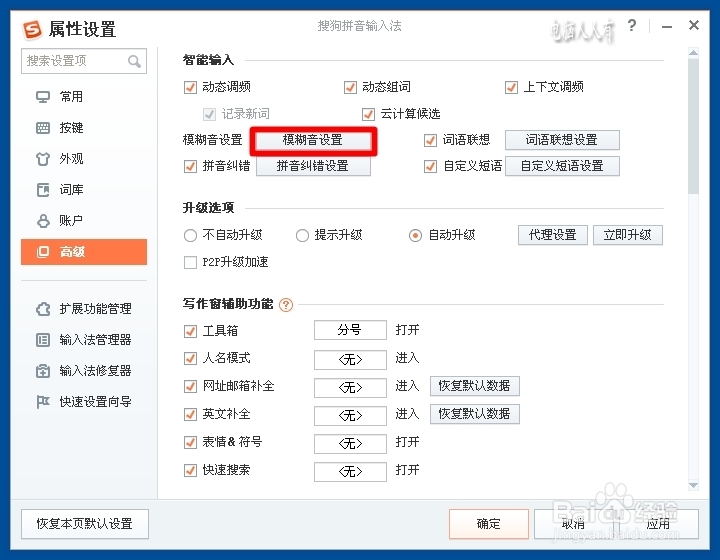Viewport: 720px width, 560px height.
Task: Select the 高级 settings page
Action: [x=84, y=252]
